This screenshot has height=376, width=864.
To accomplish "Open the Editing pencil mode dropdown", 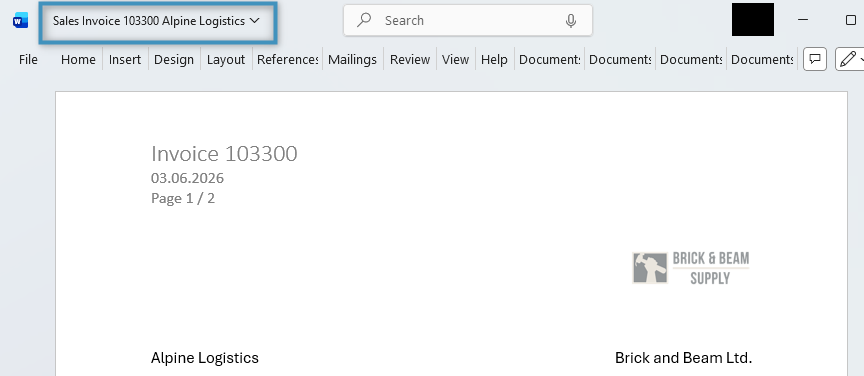I will tap(850, 59).
